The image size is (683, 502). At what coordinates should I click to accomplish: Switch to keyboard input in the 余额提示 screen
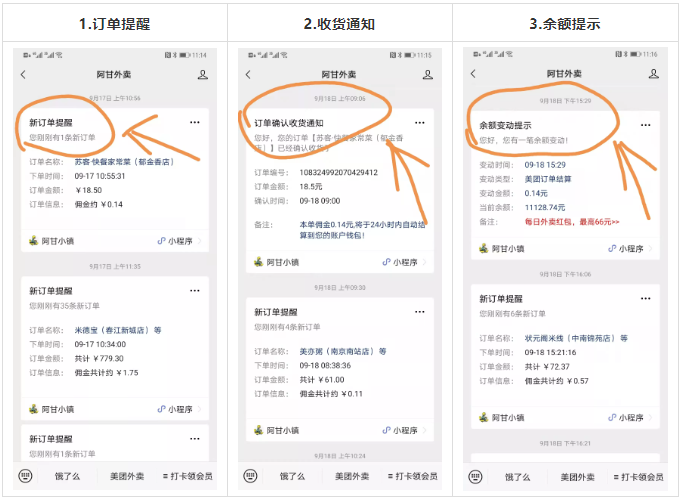coord(475,477)
